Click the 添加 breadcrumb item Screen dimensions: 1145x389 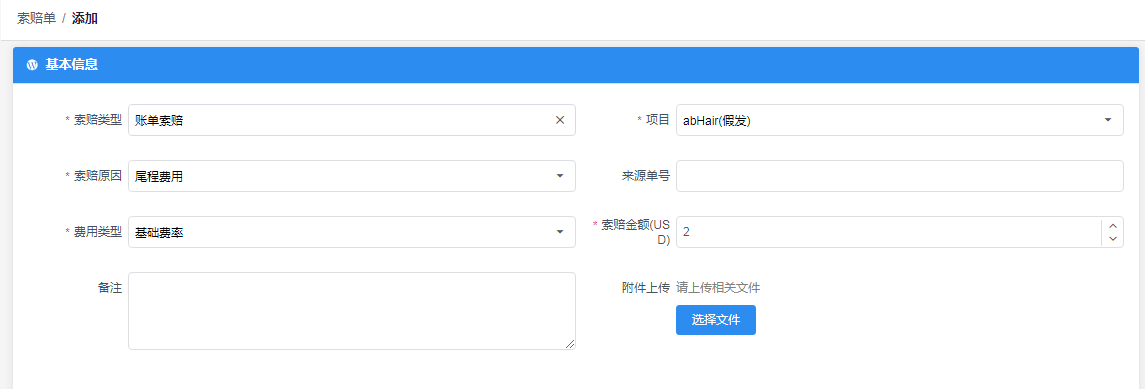85,18
